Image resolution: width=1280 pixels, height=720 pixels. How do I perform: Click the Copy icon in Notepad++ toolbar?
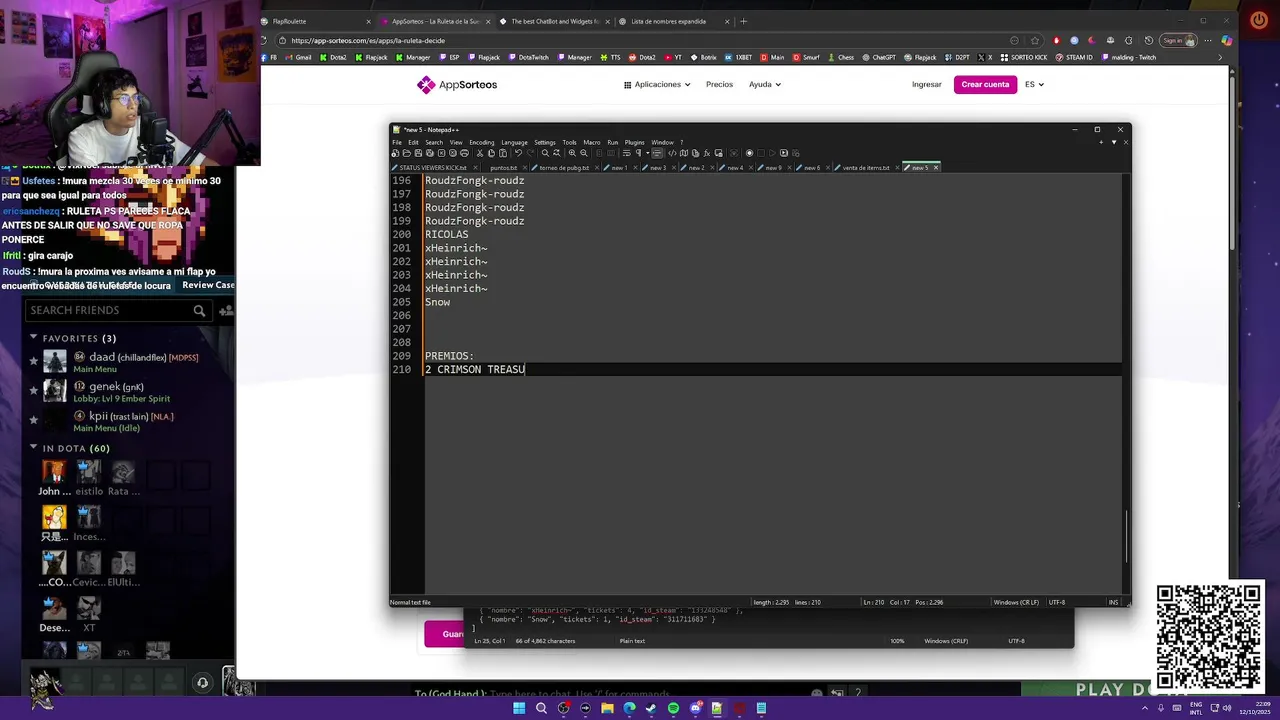(x=491, y=153)
